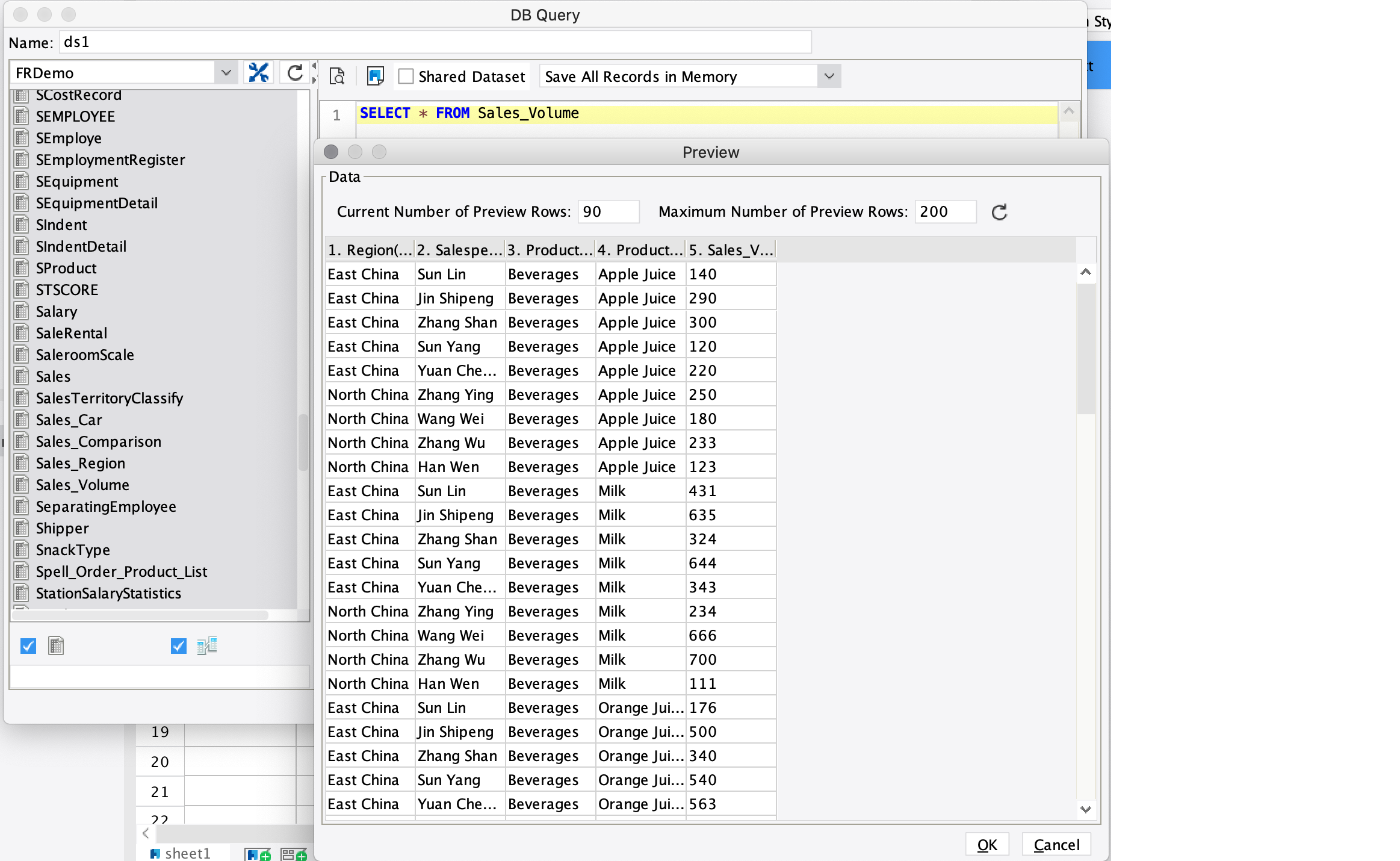Click the Maximum Number of Preview Rows field
The image size is (1400, 861).
(945, 211)
